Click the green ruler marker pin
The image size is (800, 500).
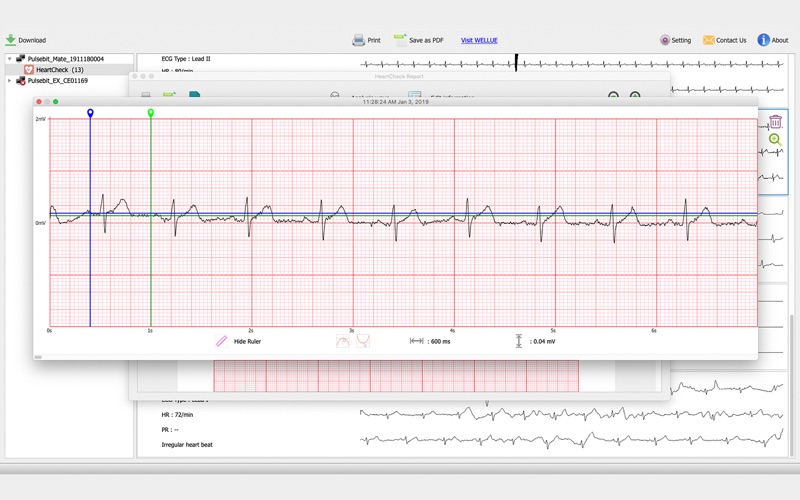point(151,113)
